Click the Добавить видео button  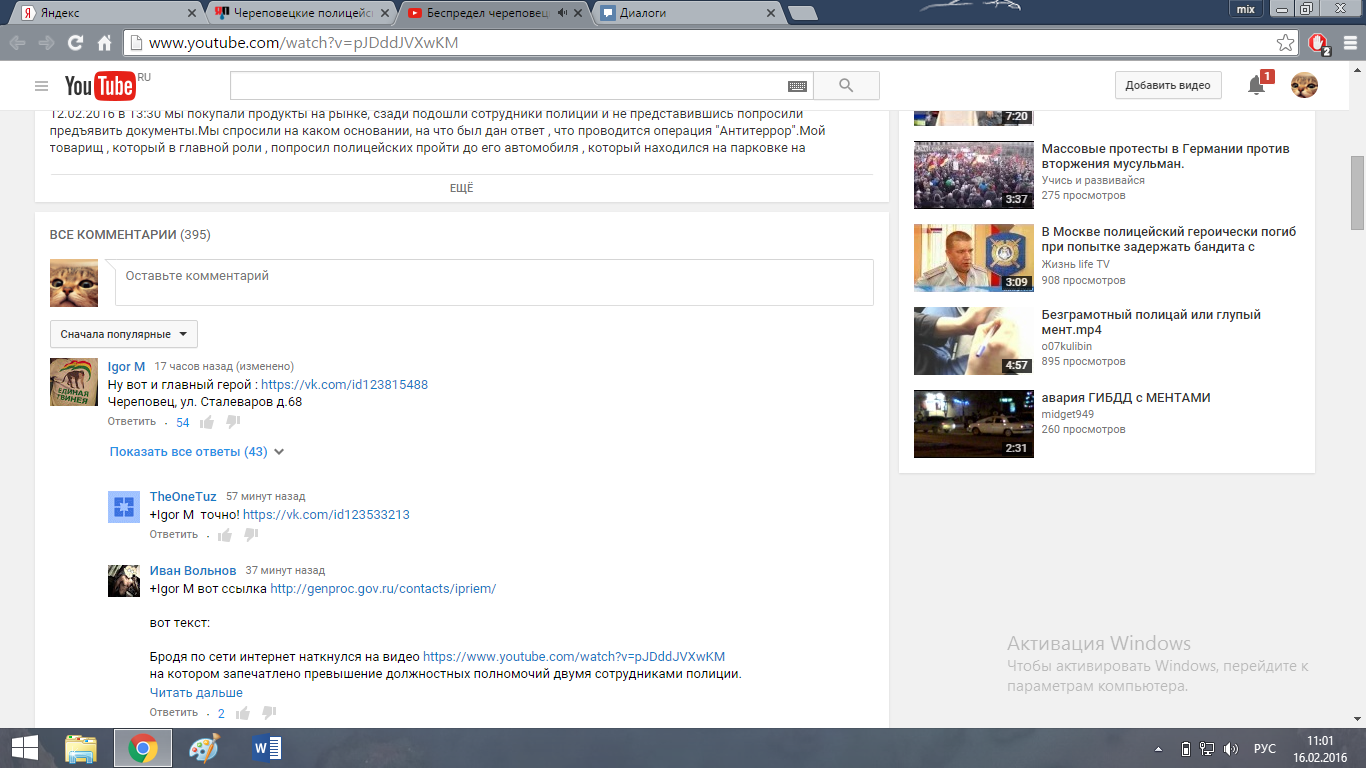coord(1168,86)
